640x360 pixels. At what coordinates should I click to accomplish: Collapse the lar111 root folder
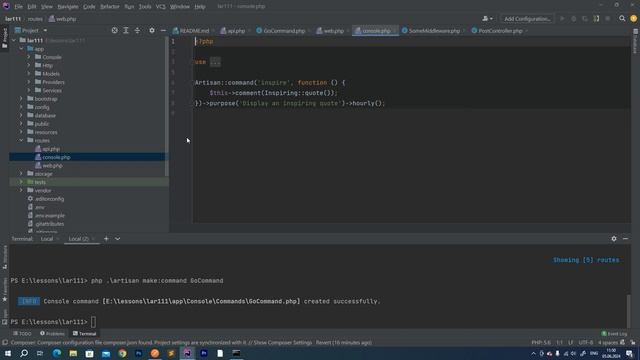14,40
